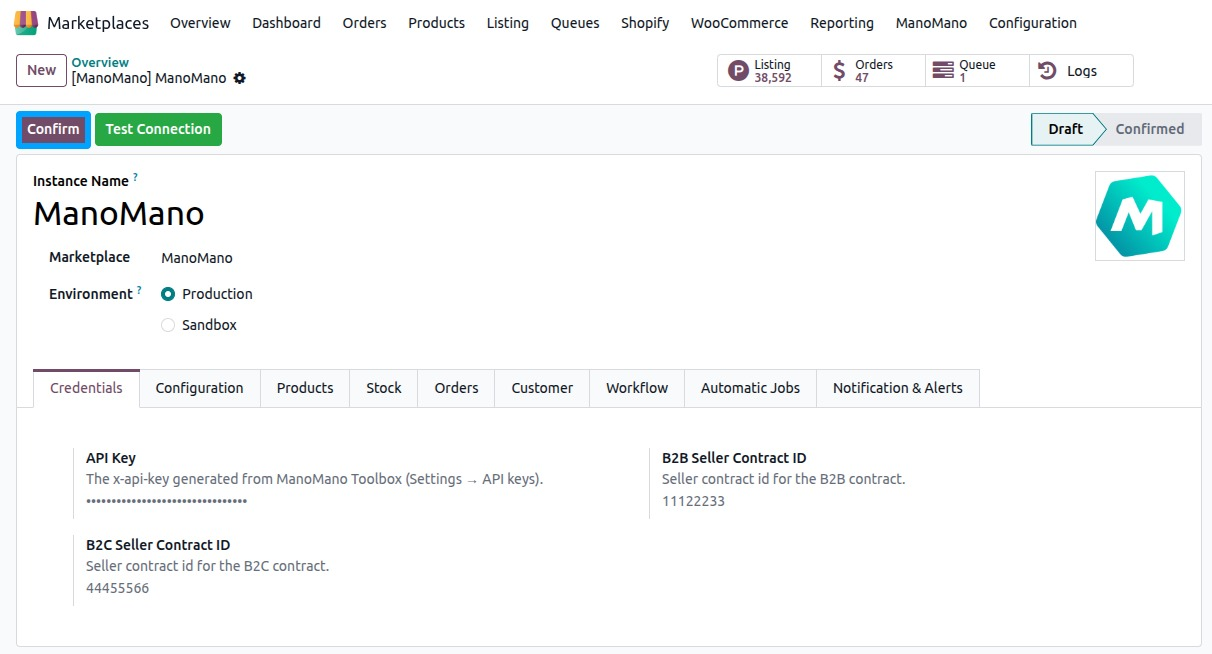
Task: Open the Configuration menu in top bar
Action: pos(1033,23)
